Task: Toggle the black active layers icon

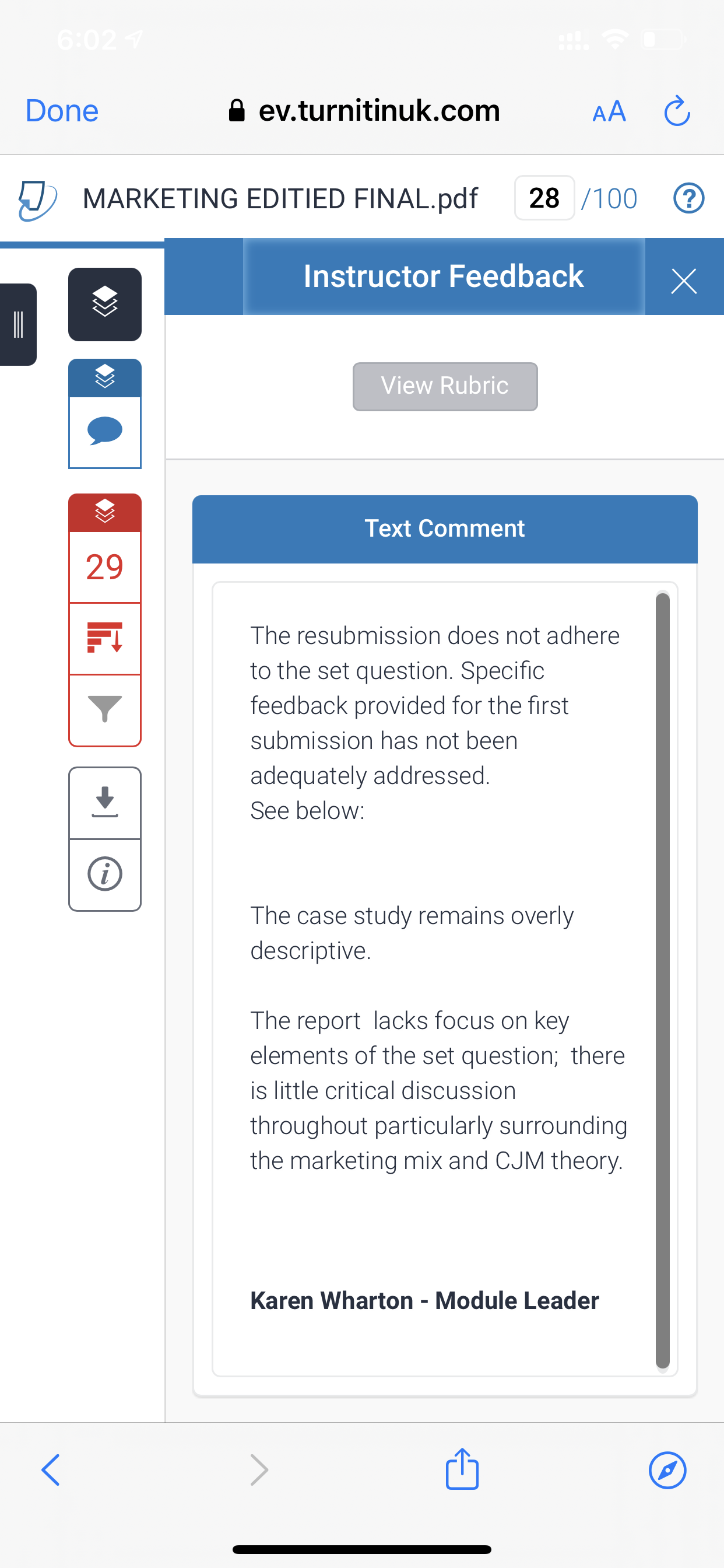Action: [105, 304]
